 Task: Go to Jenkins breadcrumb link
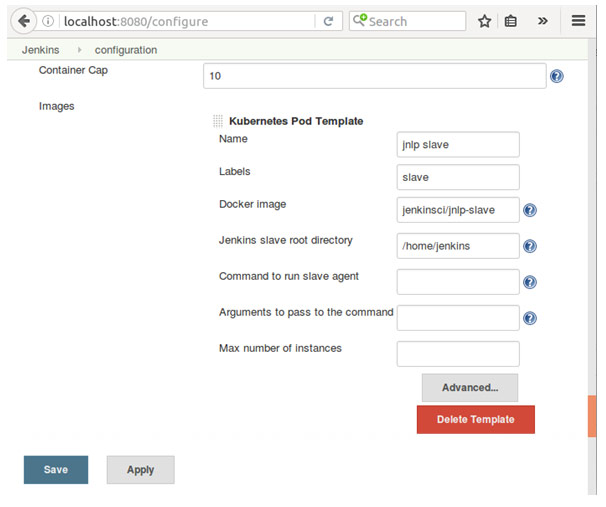point(41,50)
